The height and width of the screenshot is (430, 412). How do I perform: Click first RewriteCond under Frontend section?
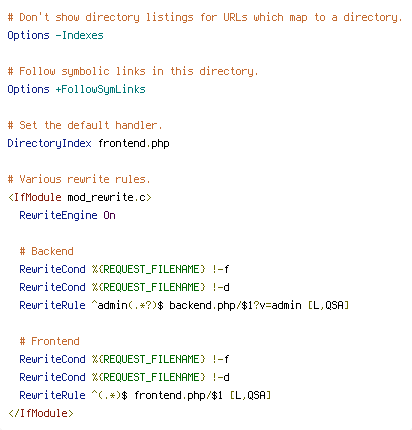[x=124, y=359]
